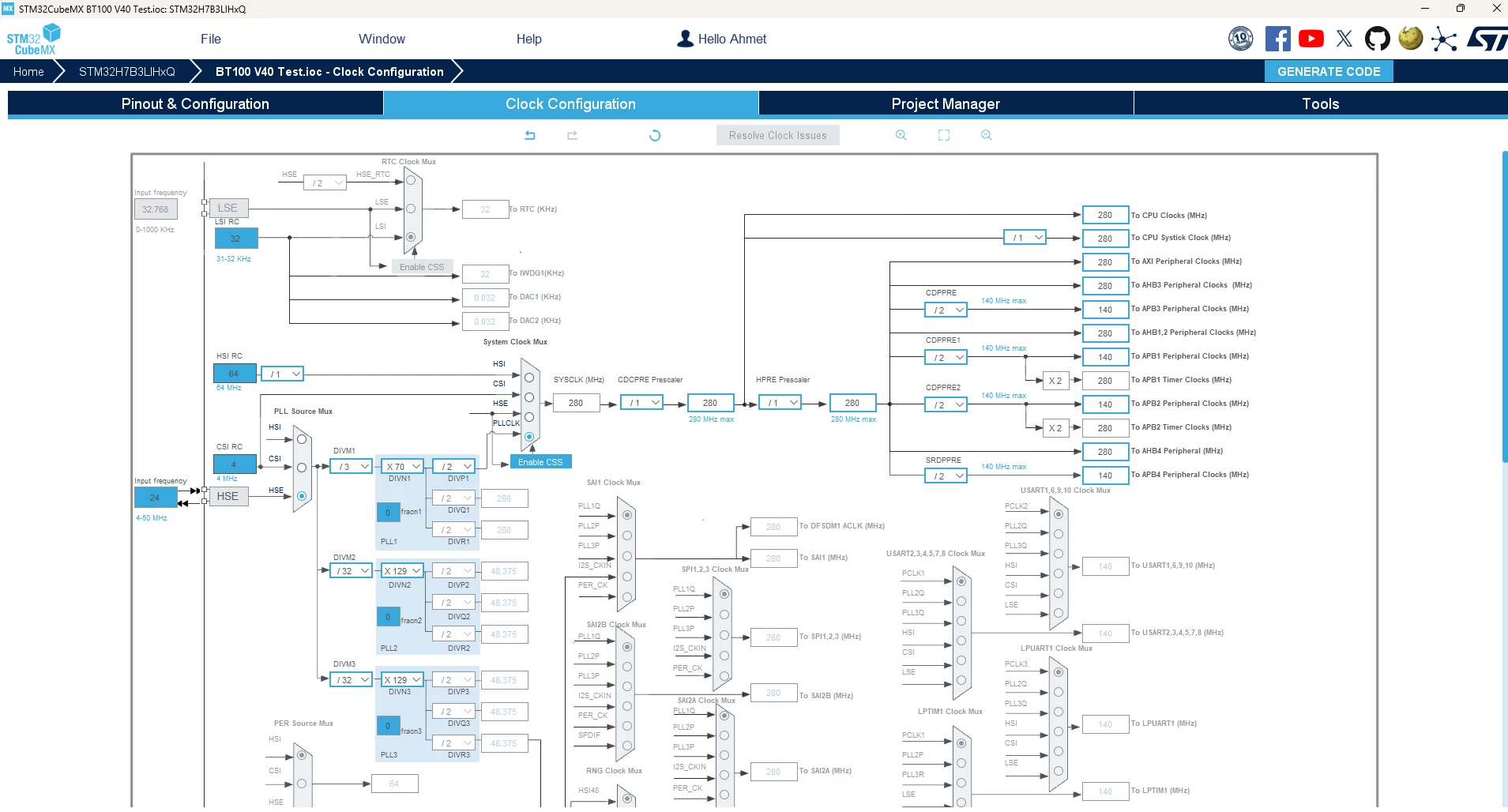
Task: Click the grey Enable CSS button near RTC
Action: [422, 267]
